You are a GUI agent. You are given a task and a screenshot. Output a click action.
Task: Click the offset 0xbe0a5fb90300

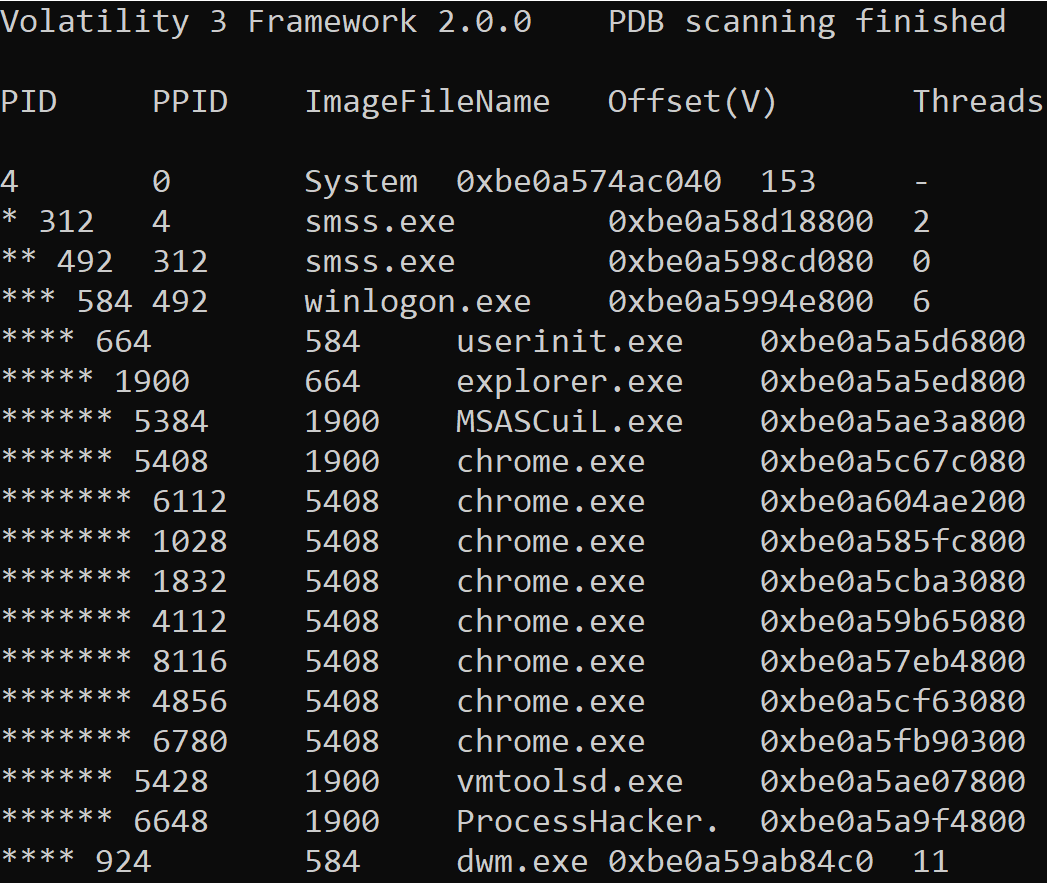(892, 741)
